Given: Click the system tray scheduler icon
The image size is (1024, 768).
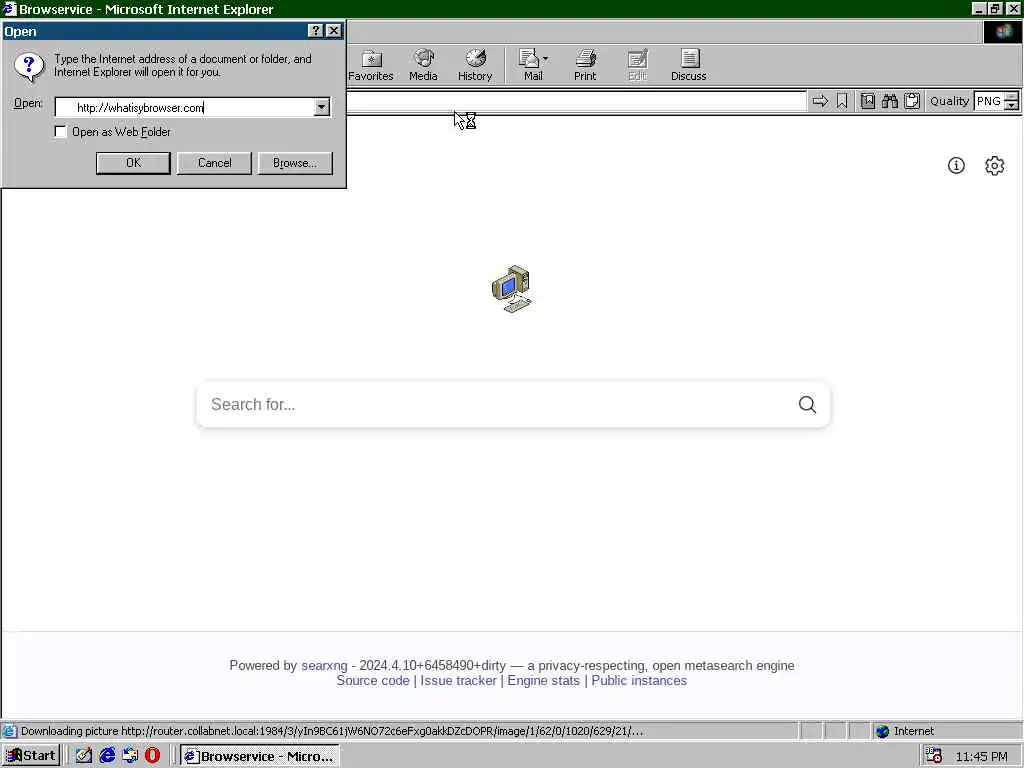Looking at the screenshot, I should [934, 756].
